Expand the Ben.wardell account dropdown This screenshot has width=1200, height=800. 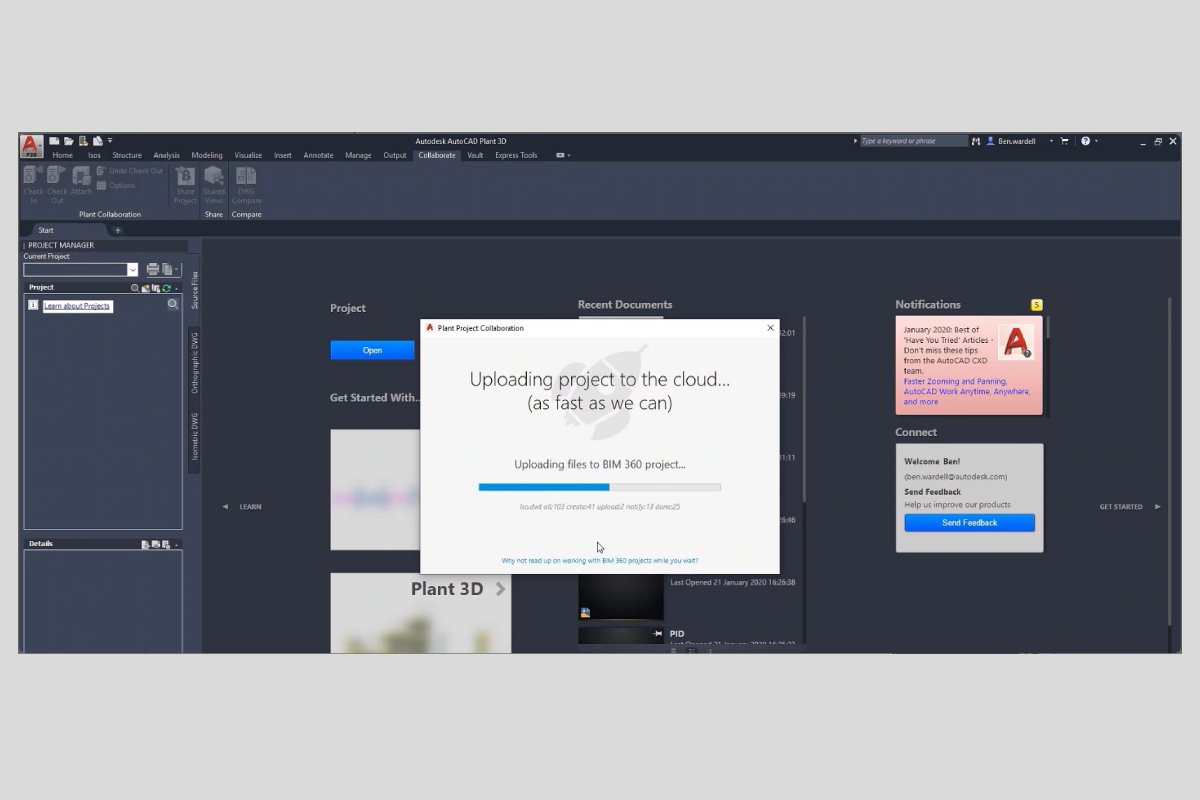coord(1051,141)
